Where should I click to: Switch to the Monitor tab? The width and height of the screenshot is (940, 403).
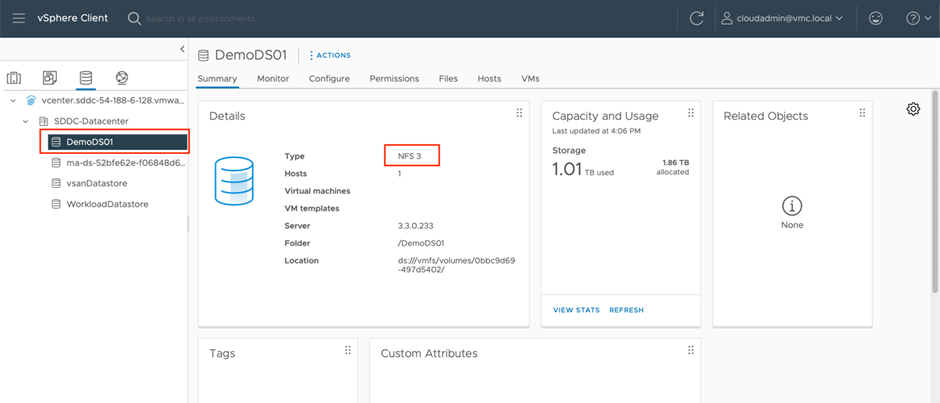coord(272,78)
